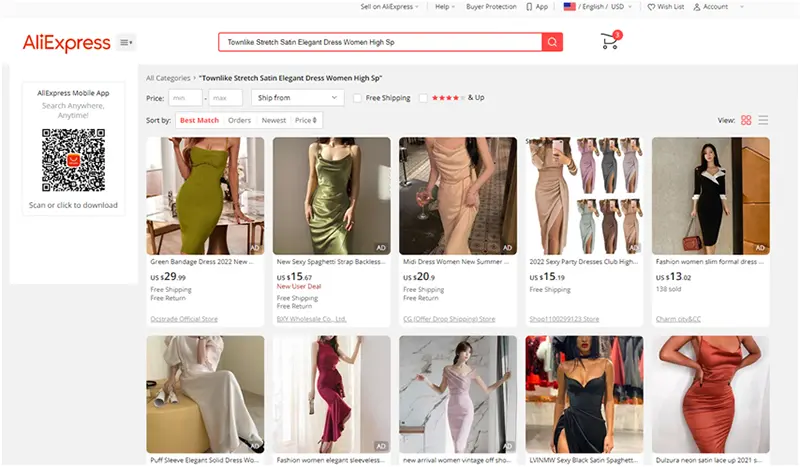800x467 pixels.
Task: Open Shop1100299123 Store link
Action: [x=564, y=319]
